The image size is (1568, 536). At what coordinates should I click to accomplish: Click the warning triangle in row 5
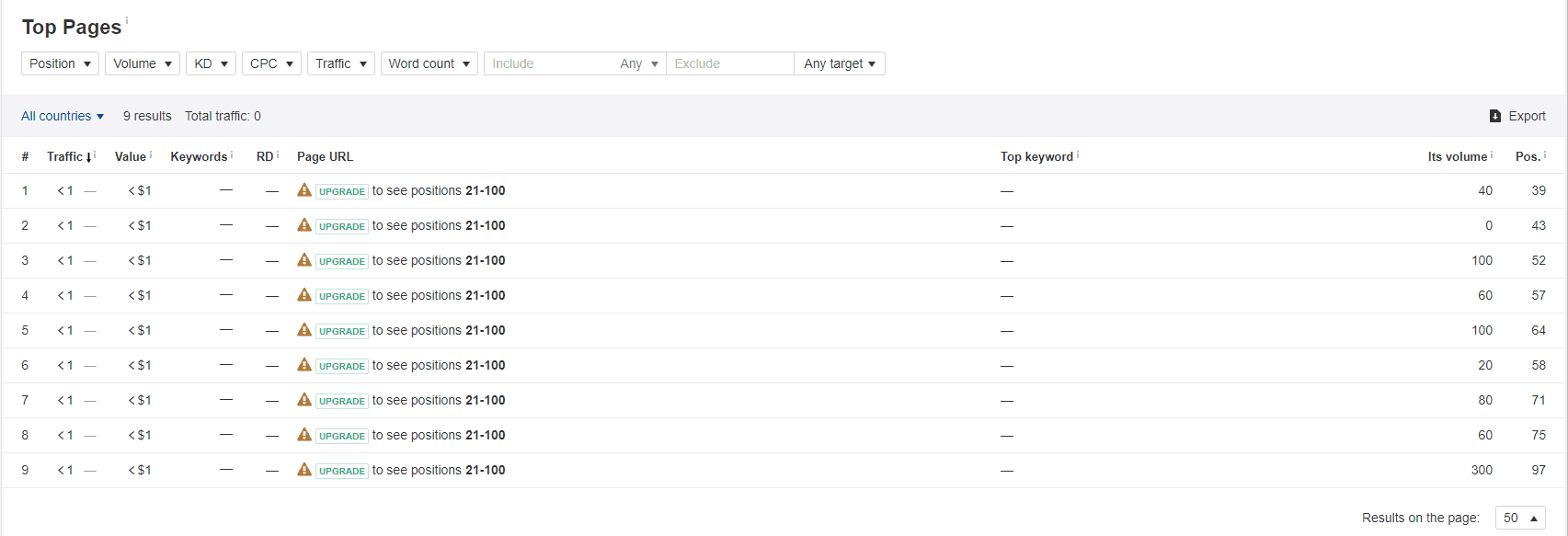[x=304, y=330]
